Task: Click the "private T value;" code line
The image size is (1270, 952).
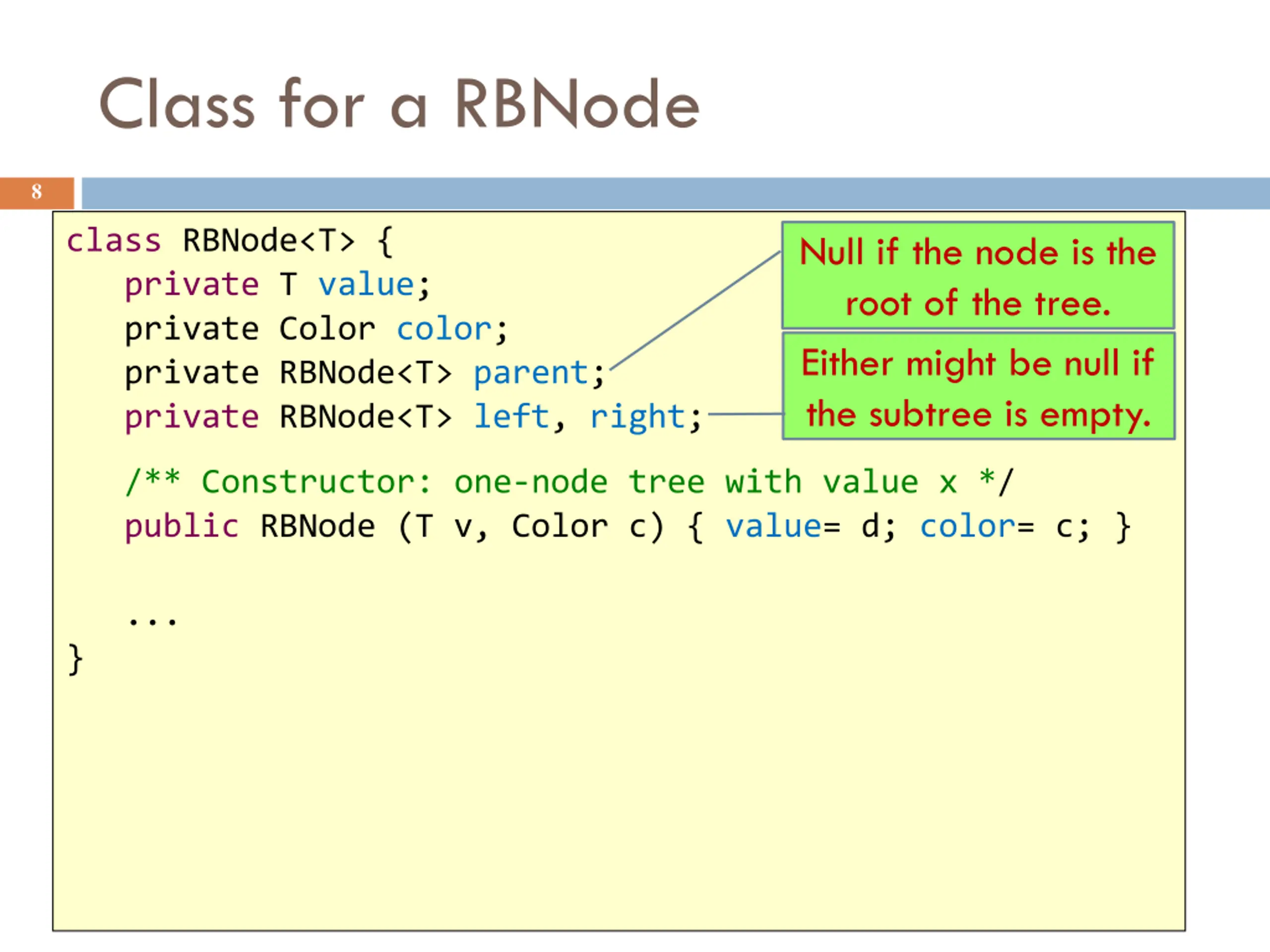Action: coord(277,285)
